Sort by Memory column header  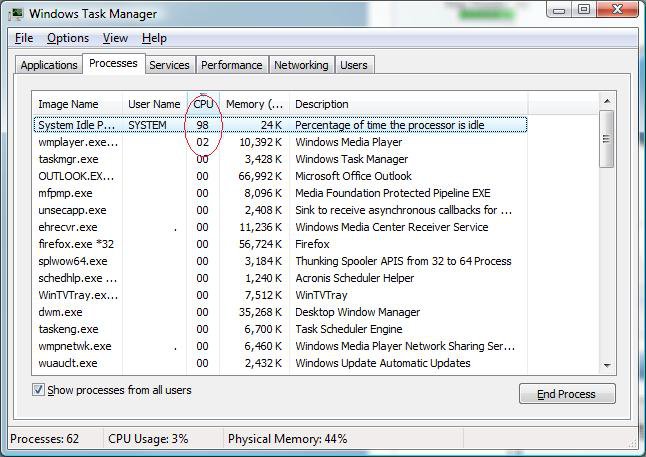255,104
